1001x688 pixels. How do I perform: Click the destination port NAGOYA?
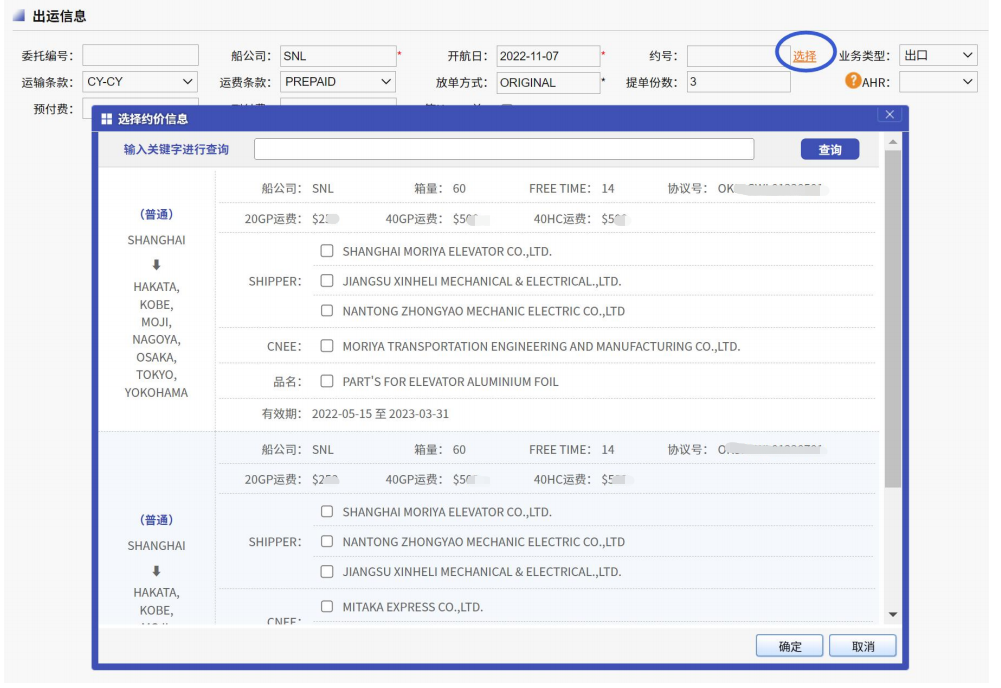pyautogui.click(x=156, y=340)
